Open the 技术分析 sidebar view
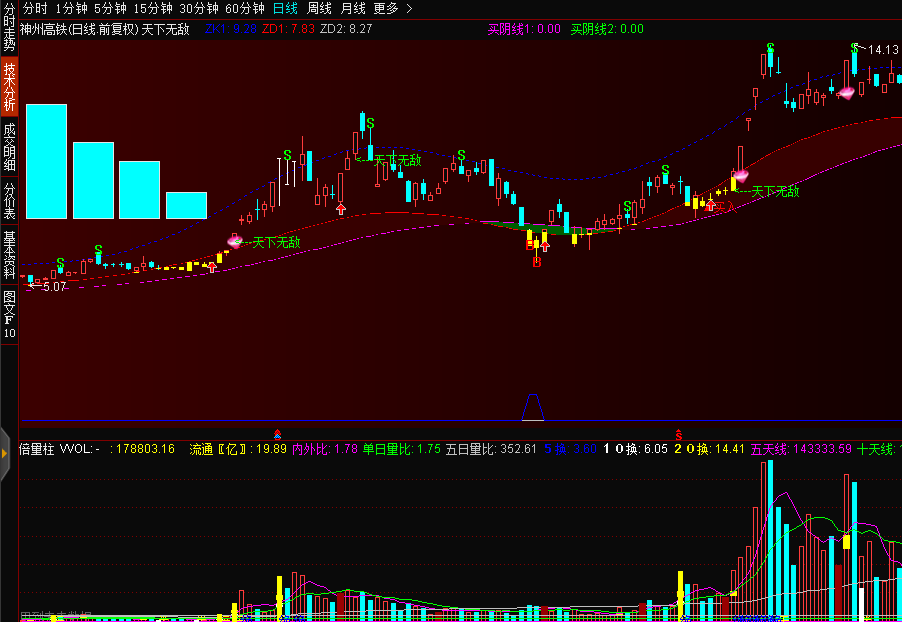This screenshot has width=902, height=622. [x=9, y=86]
